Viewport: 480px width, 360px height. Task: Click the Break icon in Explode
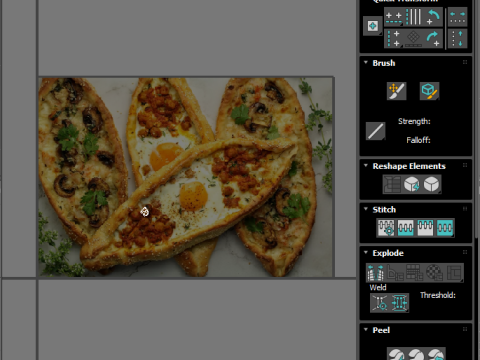coord(376,273)
